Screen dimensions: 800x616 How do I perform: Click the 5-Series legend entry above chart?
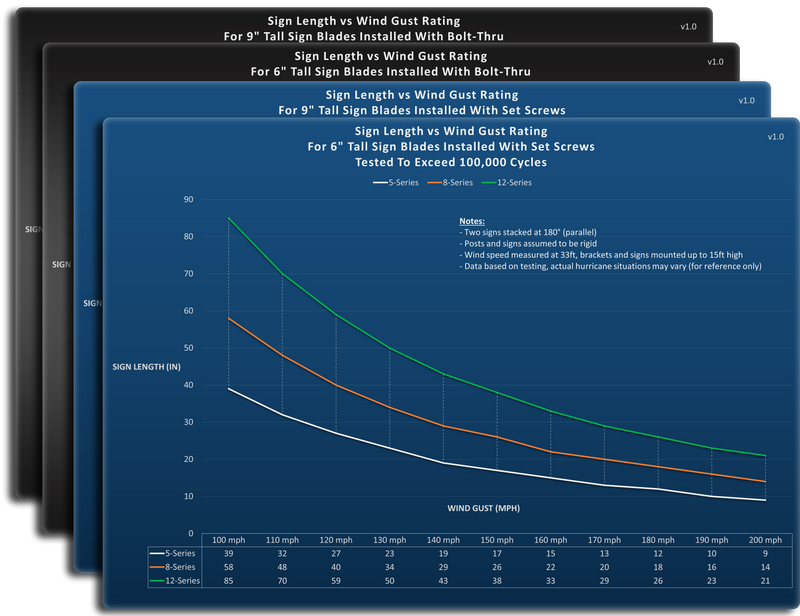click(395, 182)
